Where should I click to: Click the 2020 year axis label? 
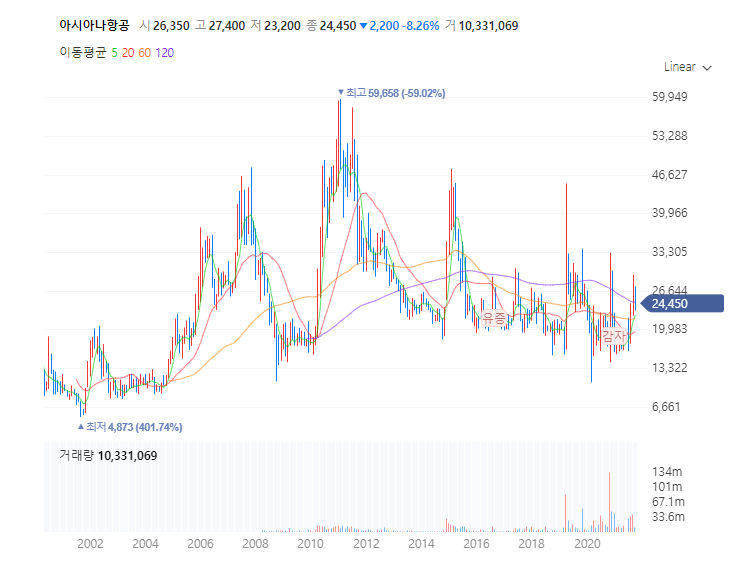pyautogui.click(x=587, y=544)
